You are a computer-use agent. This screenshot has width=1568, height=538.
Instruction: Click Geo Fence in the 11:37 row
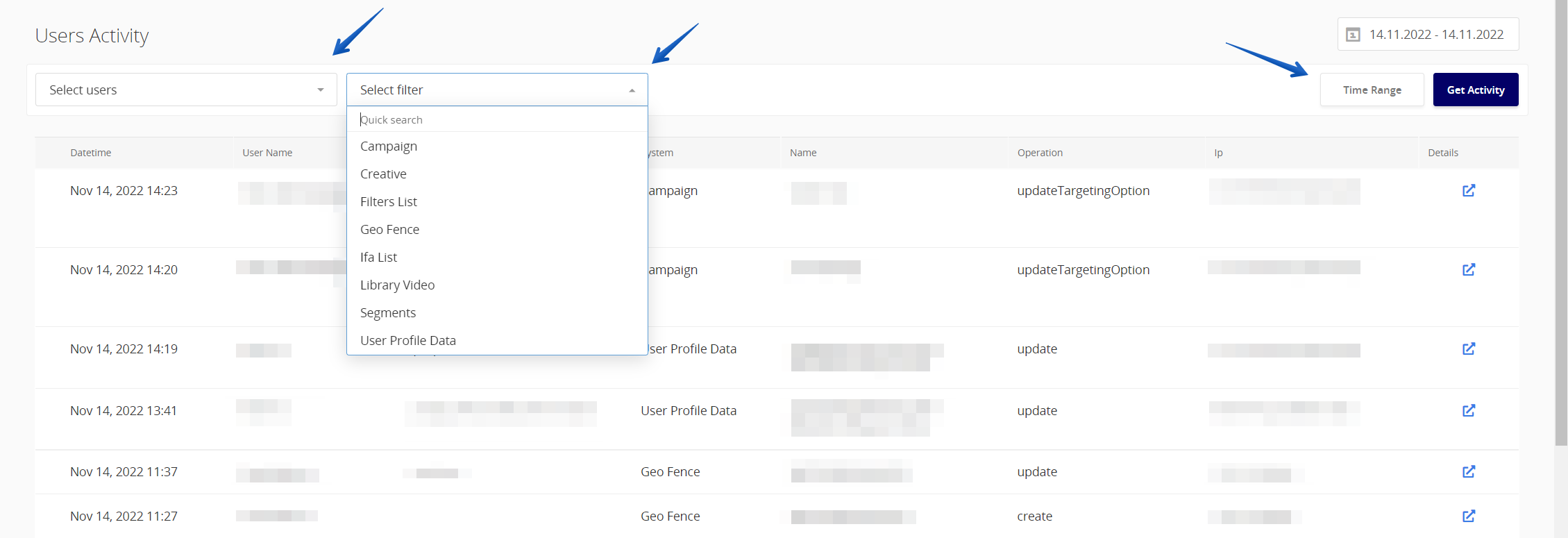point(671,471)
